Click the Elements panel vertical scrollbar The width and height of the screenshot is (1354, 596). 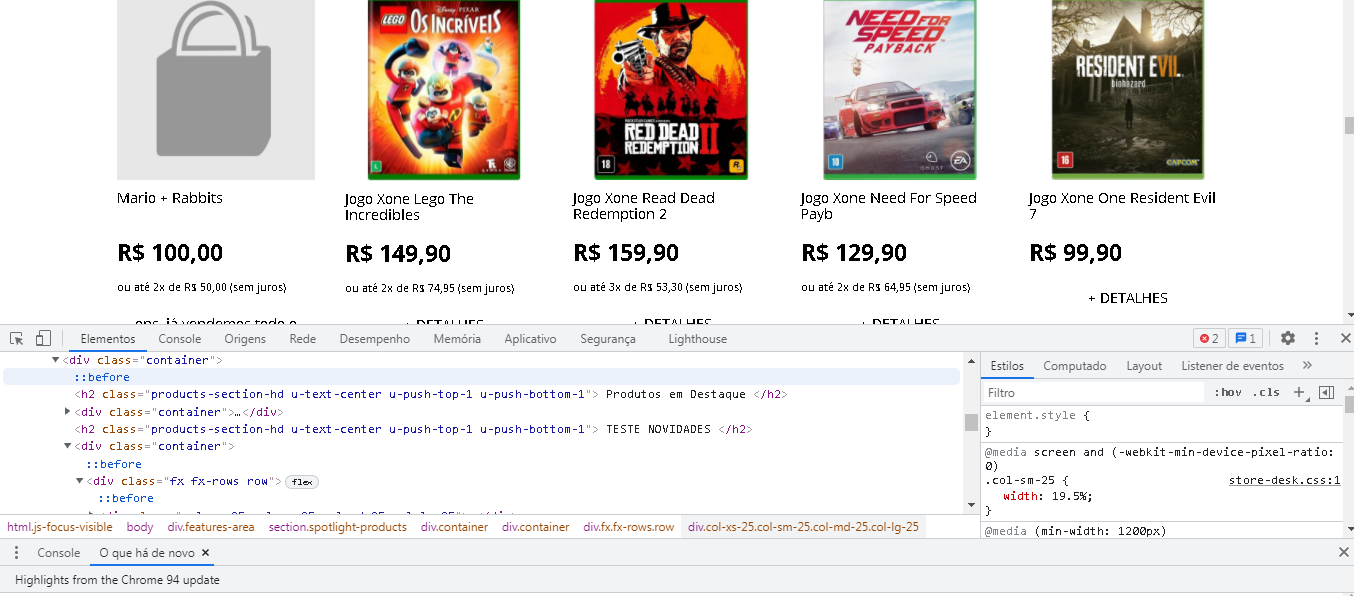[971, 422]
